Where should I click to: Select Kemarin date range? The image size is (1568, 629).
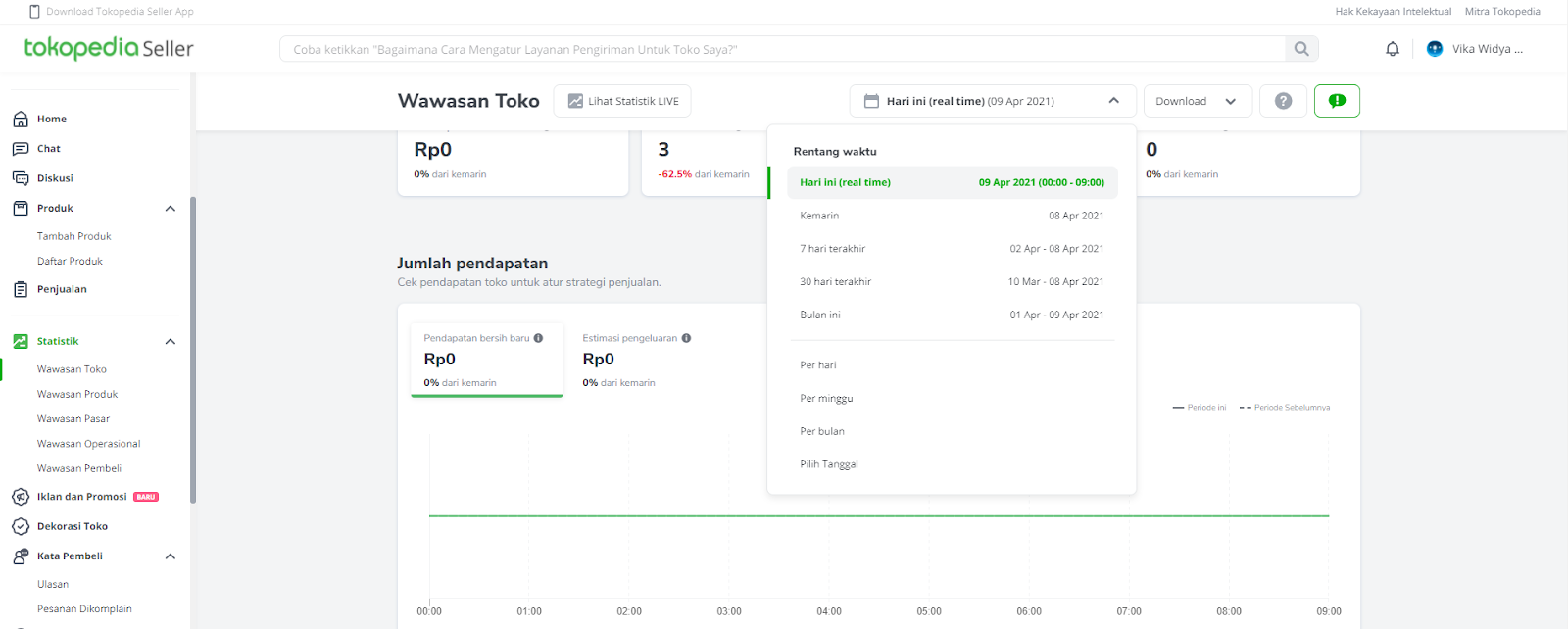click(952, 216)
